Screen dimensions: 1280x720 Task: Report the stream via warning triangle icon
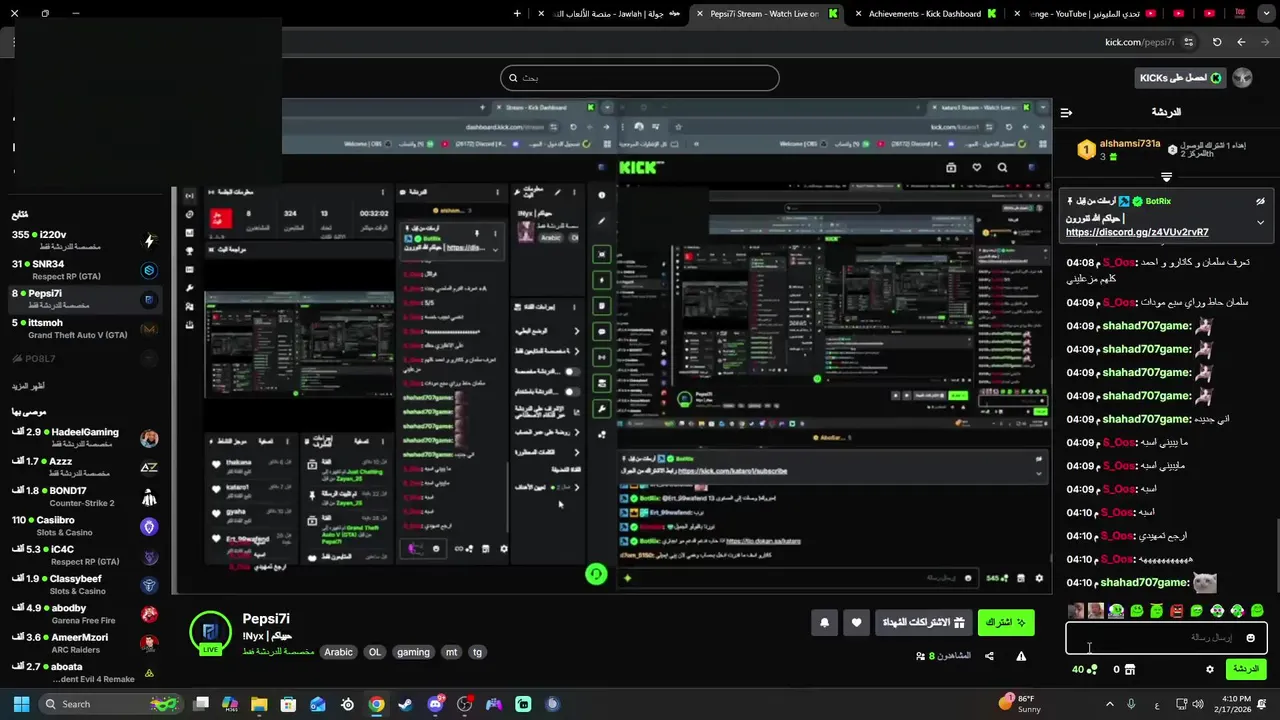pyautogui.click(x=1021, y=656)
